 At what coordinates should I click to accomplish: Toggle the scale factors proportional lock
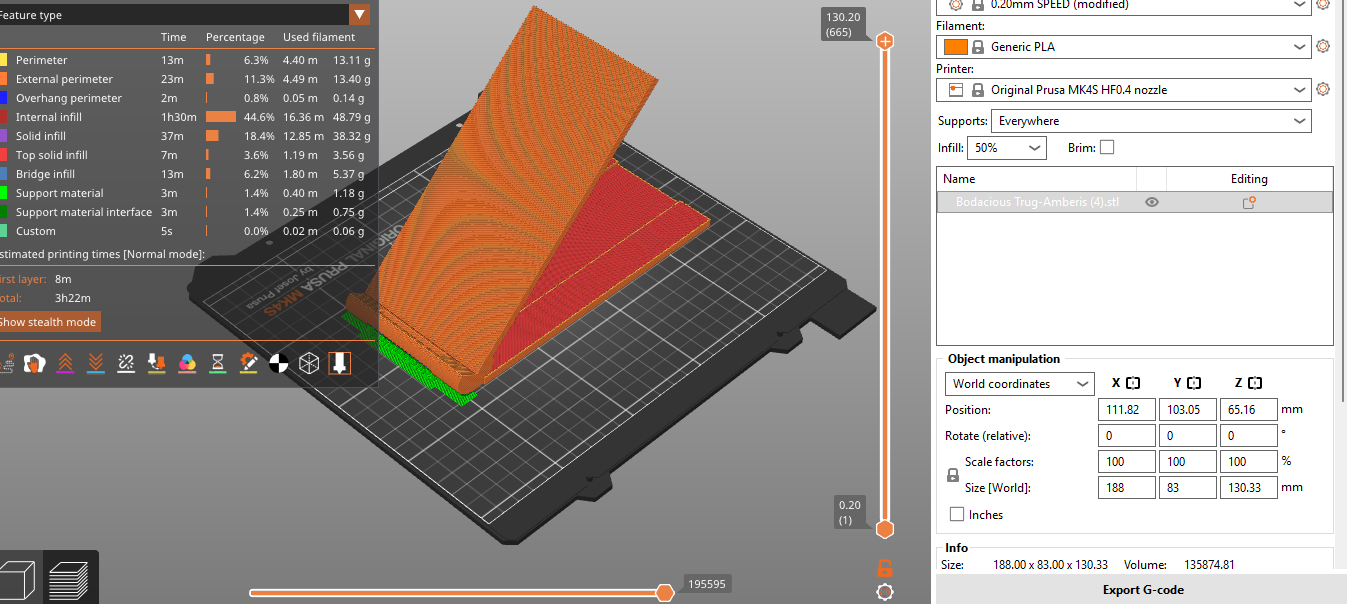click(x=953, y=476)
